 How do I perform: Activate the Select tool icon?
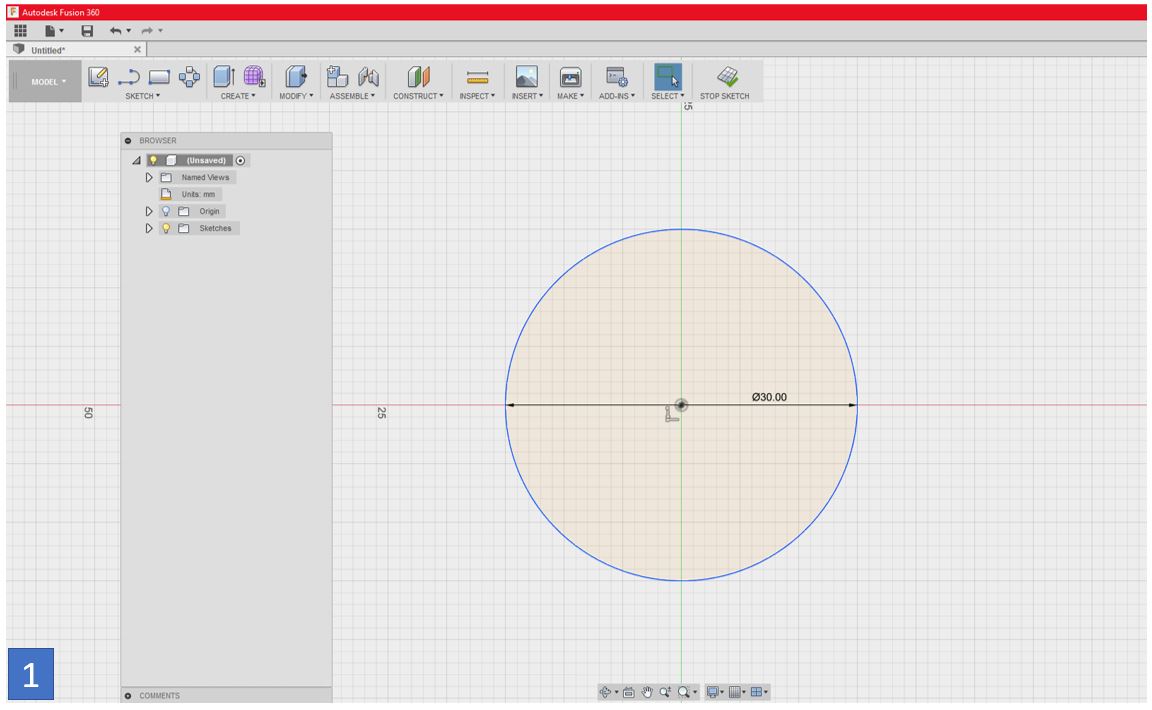[667, 76]
